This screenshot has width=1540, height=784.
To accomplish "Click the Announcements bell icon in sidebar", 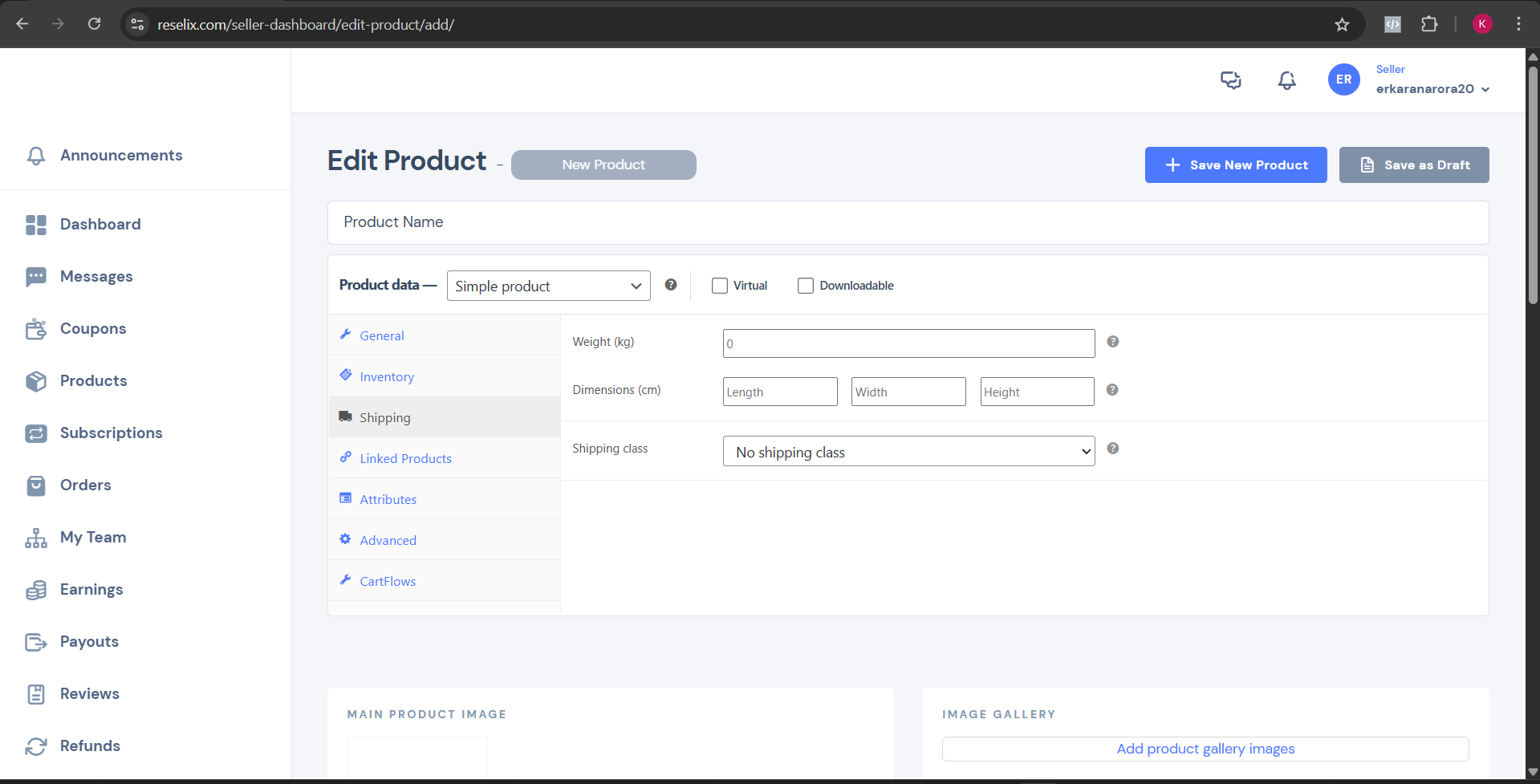I will [35, 156].
